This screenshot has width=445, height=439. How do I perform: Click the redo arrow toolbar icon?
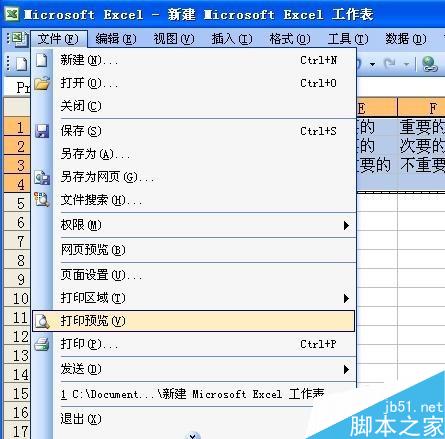pos(389,63)
